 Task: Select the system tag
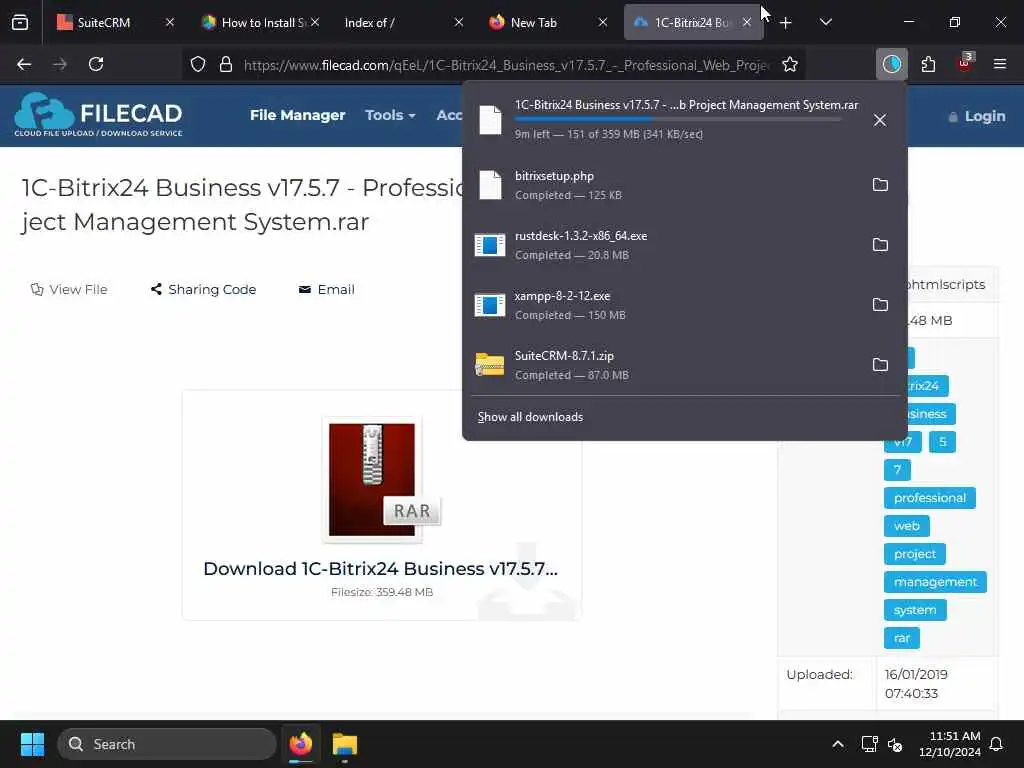tap(915, 610)
